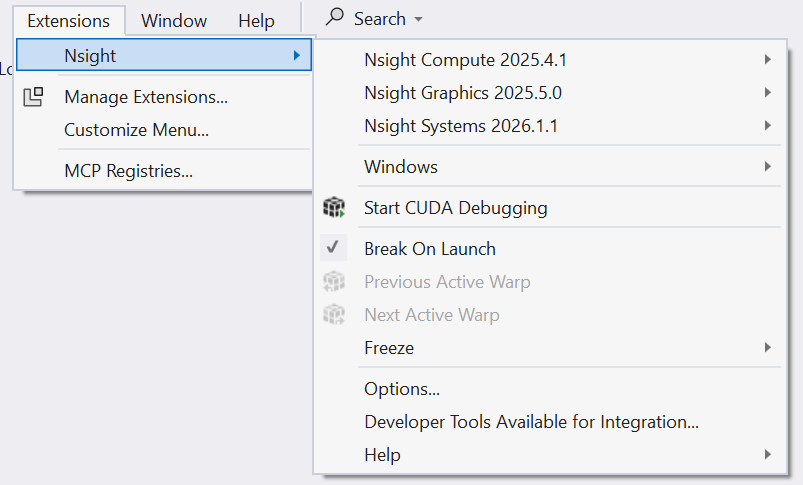Click the Start CUDA Debugging cube icon
Screen dimensions: 803x485
click(x=334, y=208)
